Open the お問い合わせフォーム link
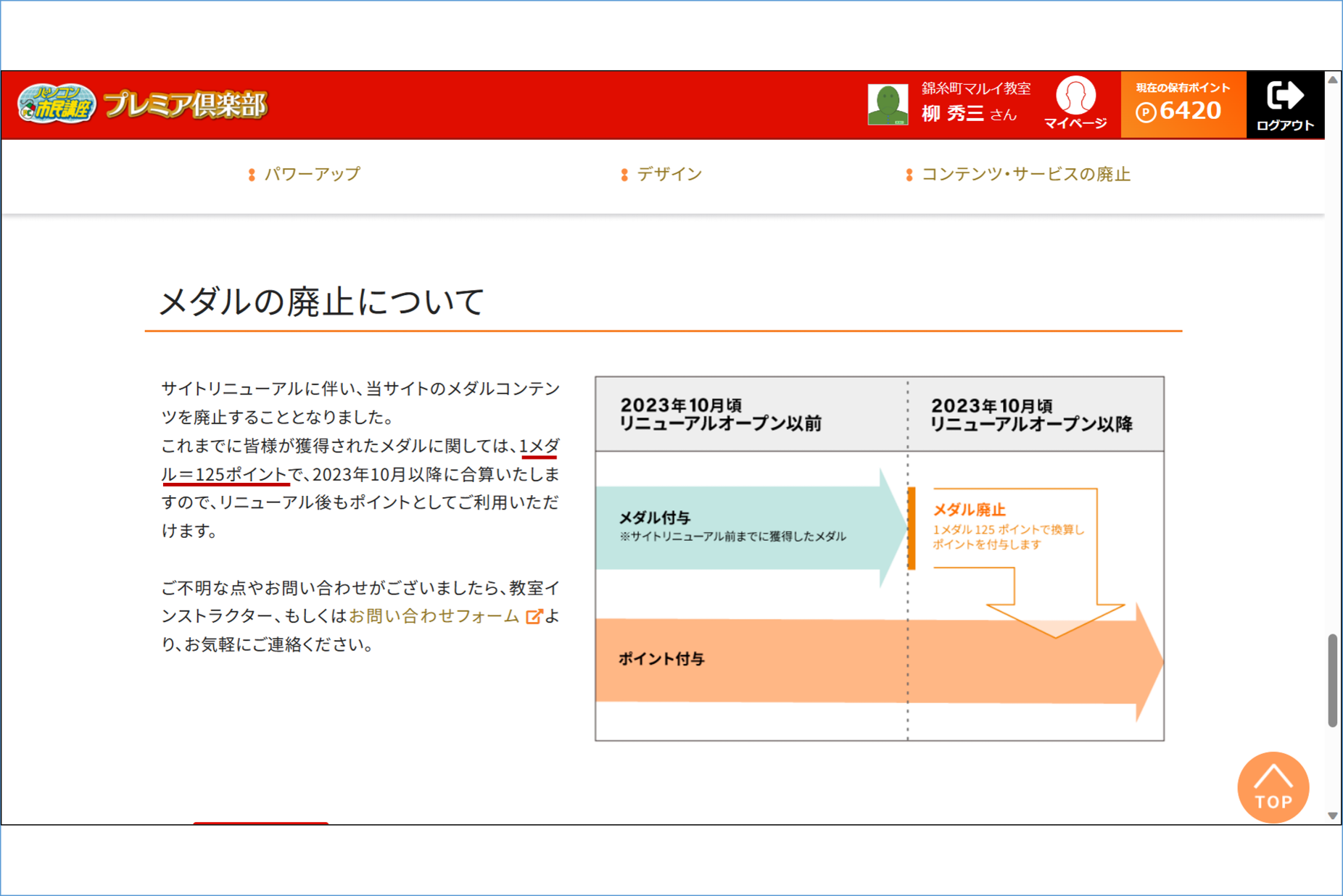This screenshot has height=896, width=1343. click(434, 616)
